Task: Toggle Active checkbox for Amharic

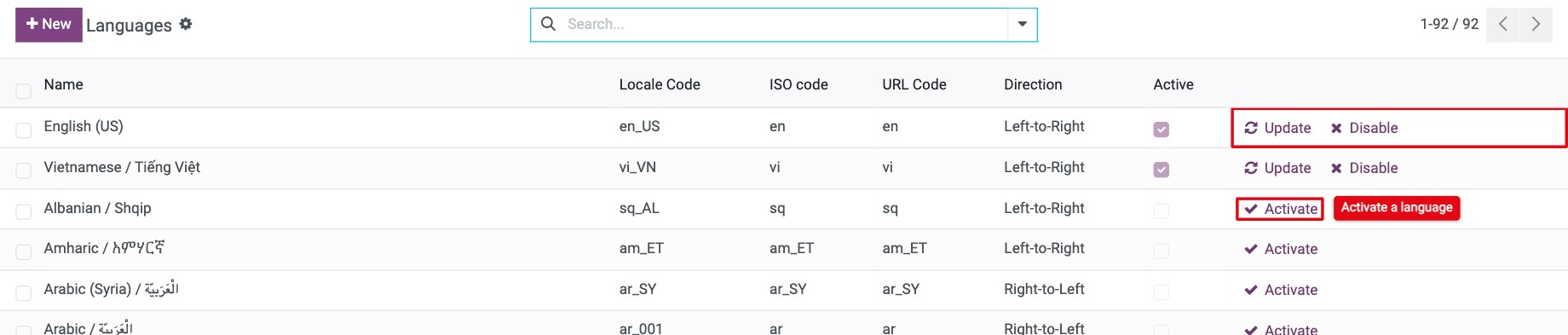Action: coord(1161,251)
